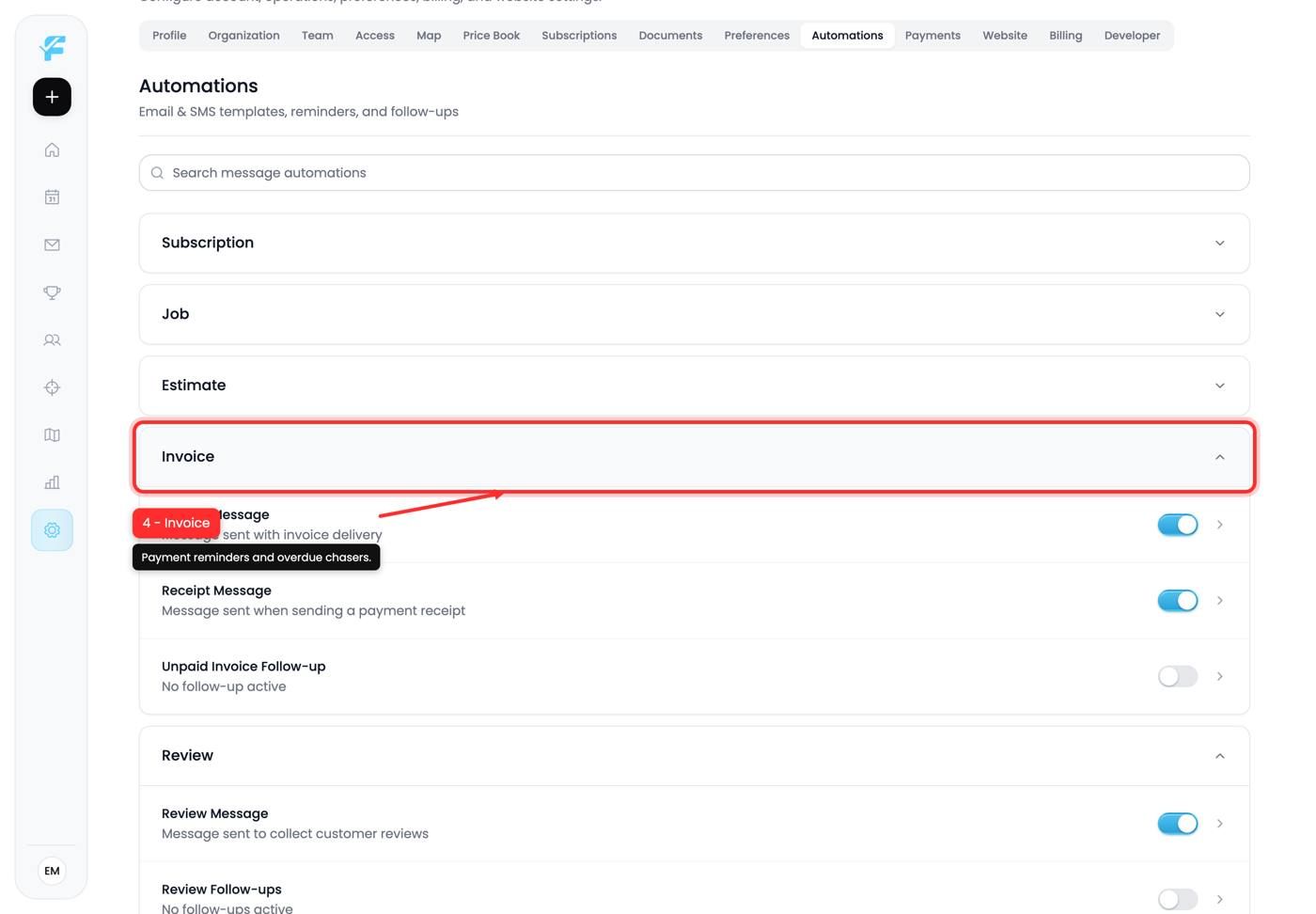Click the app logo in the sidebar

click(52, 47)
